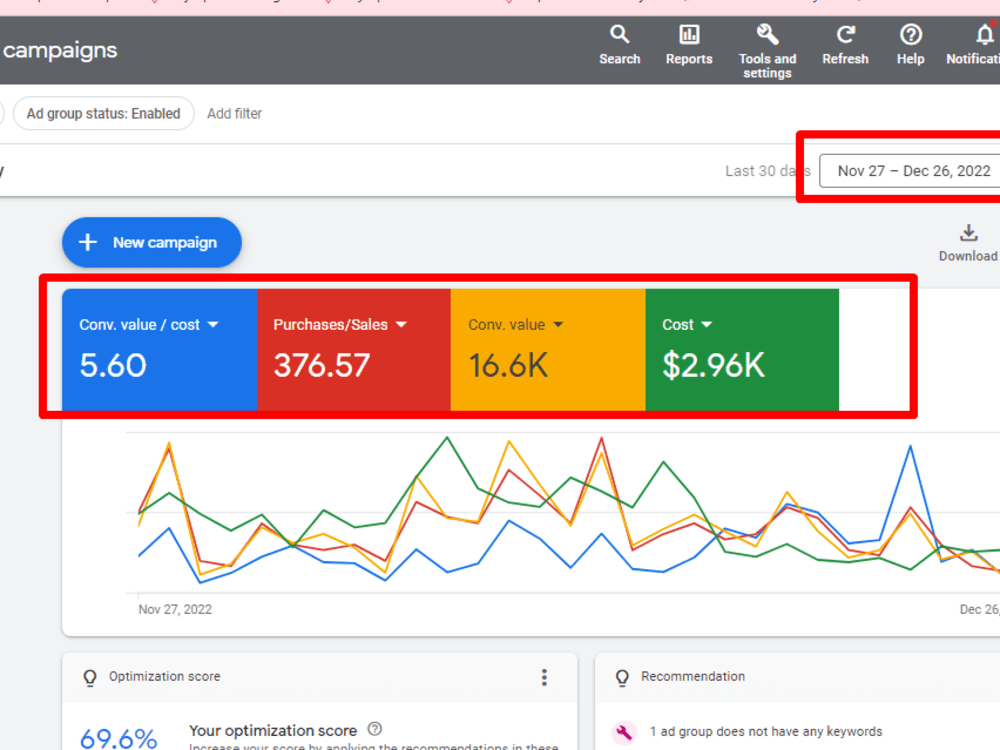Click the Nov 27, 2022 axis label
Viewport: 1000px width, 750px height.
pyautogui.click(x=175, y=610)
